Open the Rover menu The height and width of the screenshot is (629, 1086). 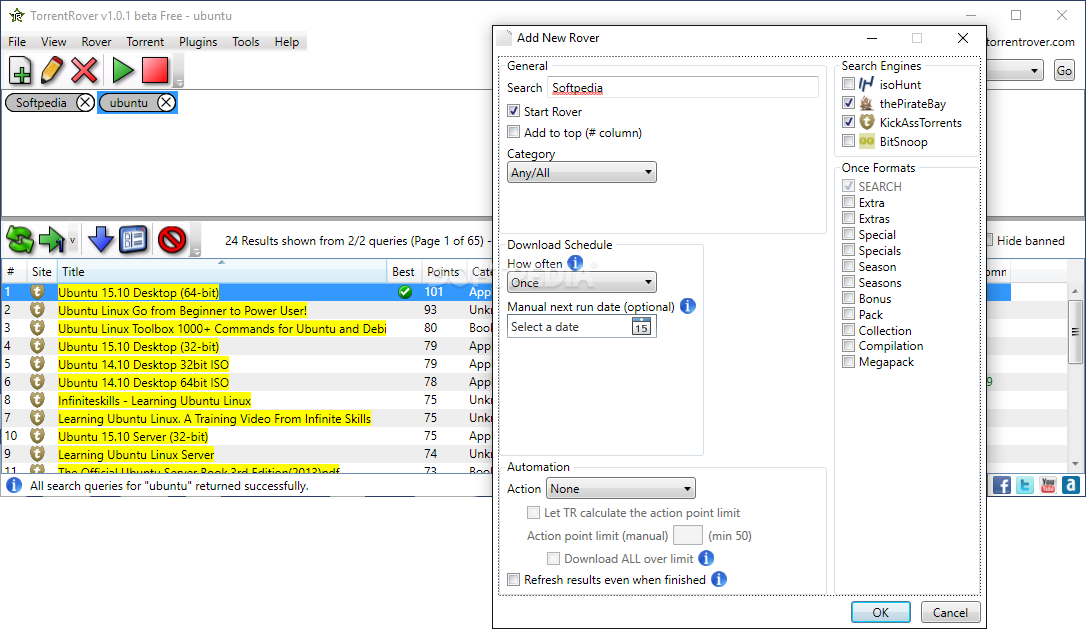(96, 42)
